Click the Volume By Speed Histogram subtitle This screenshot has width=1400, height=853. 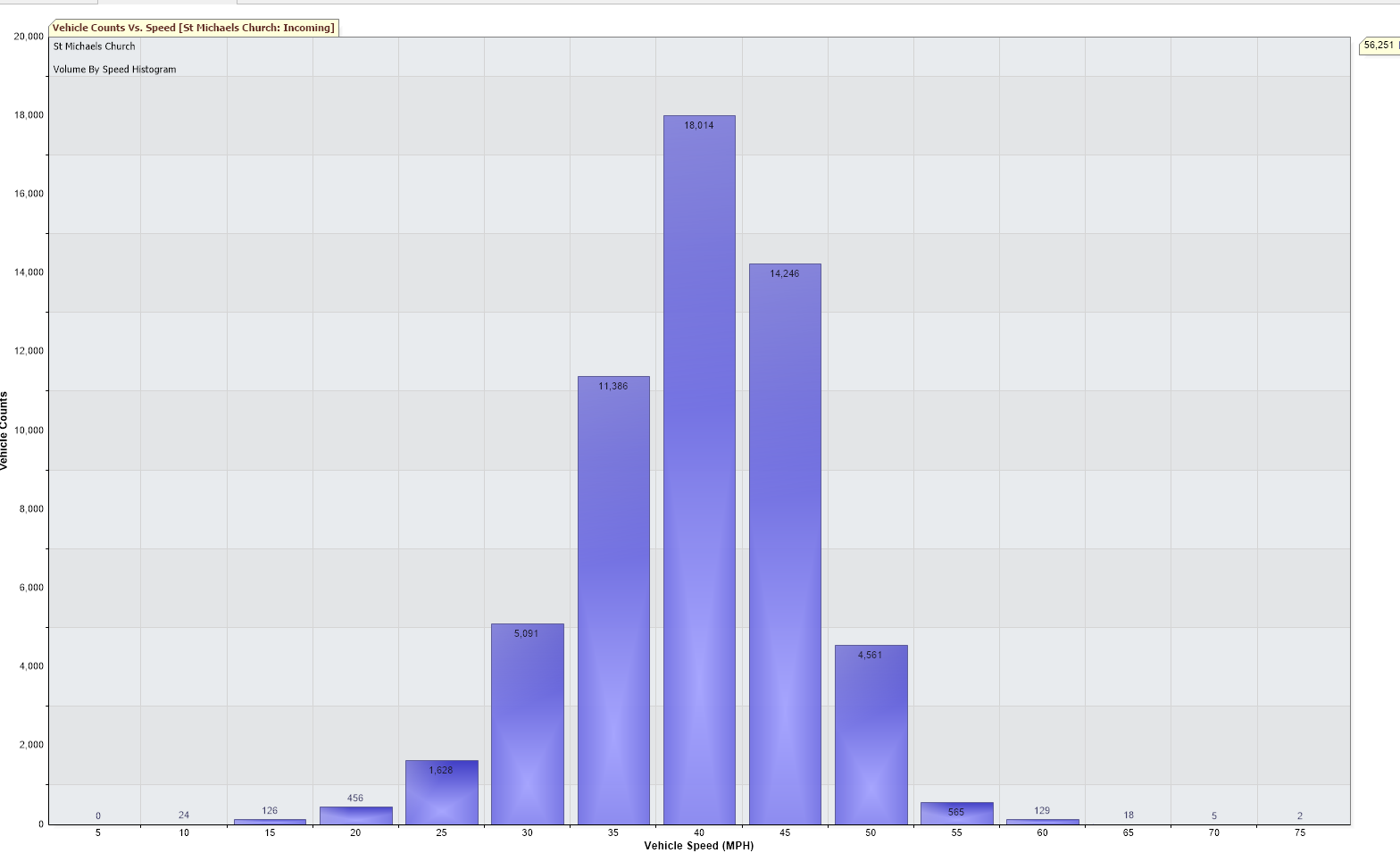114,70
